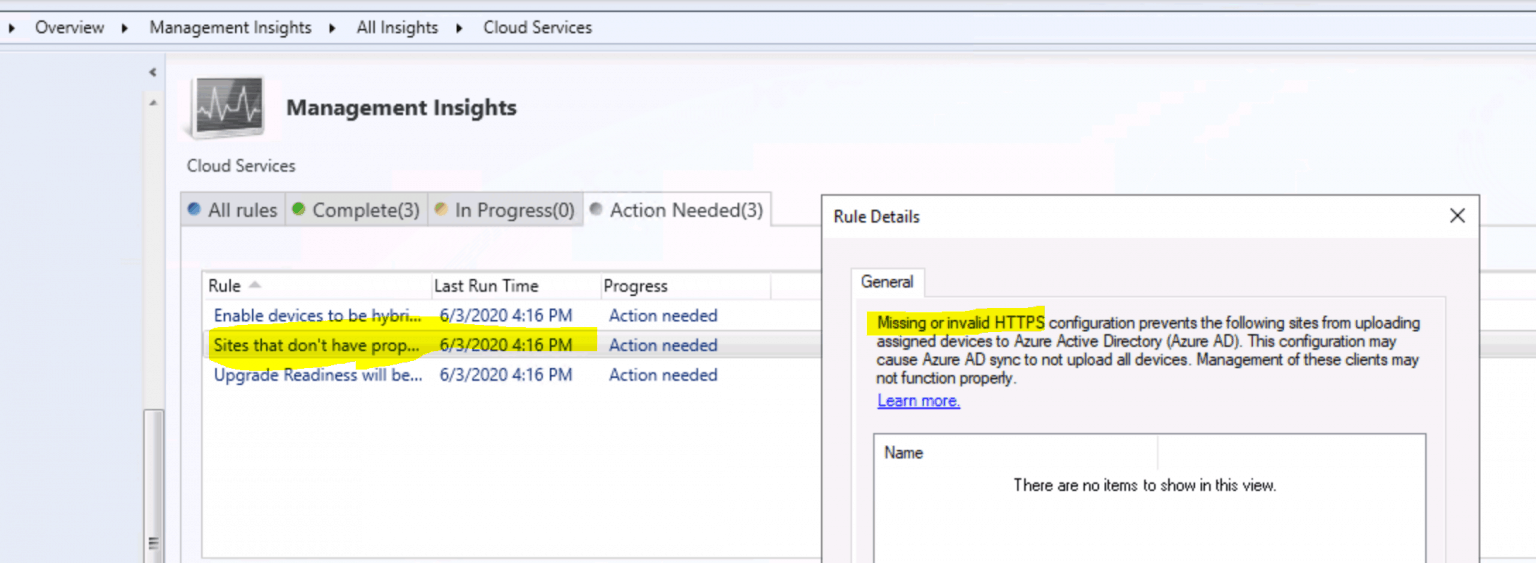1536x563 pixels.
Task: Sort by the Rule column header
Action: pyautogui.click(x=316, y=286)
